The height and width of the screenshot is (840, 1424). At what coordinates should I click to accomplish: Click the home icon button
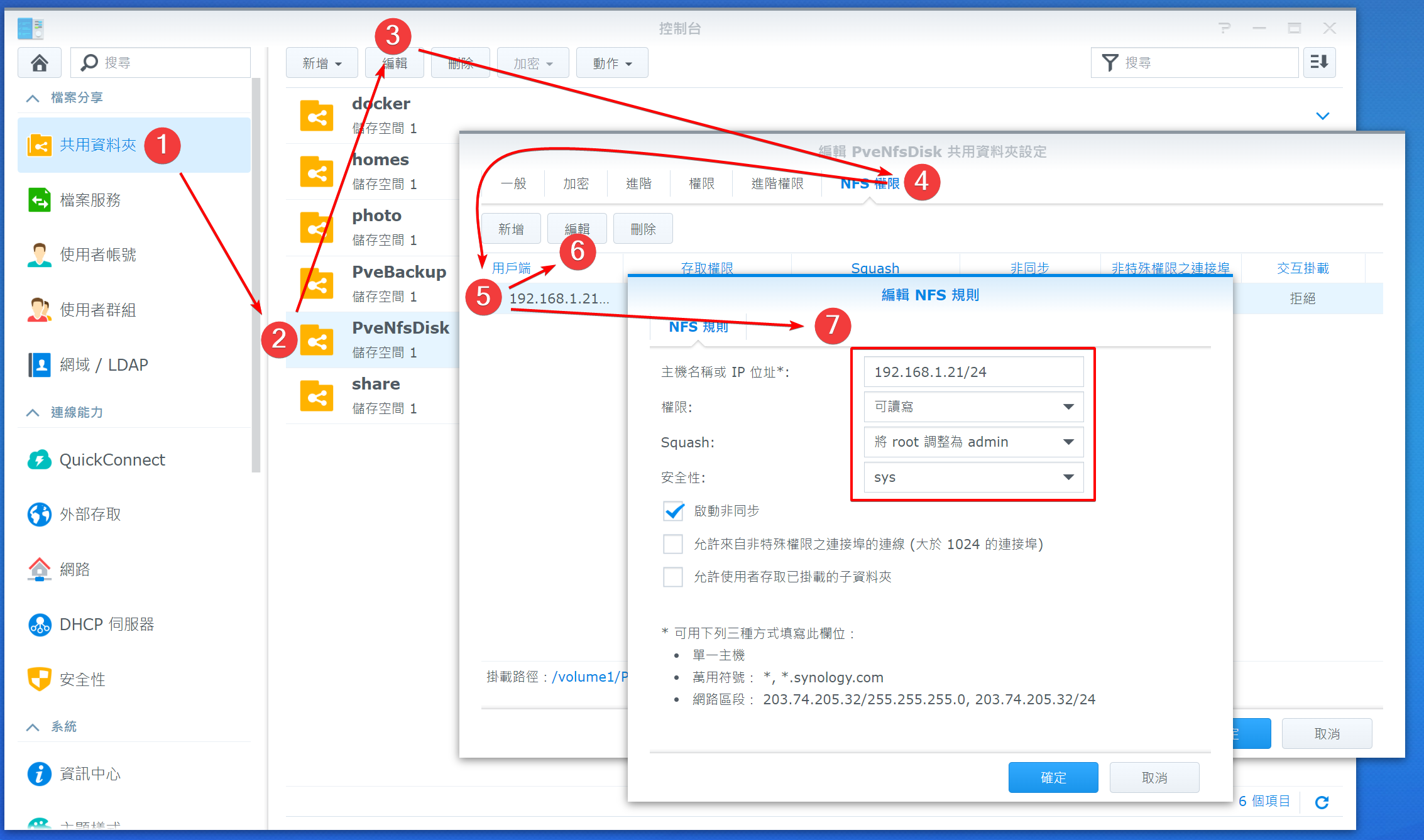coord(40,63)
